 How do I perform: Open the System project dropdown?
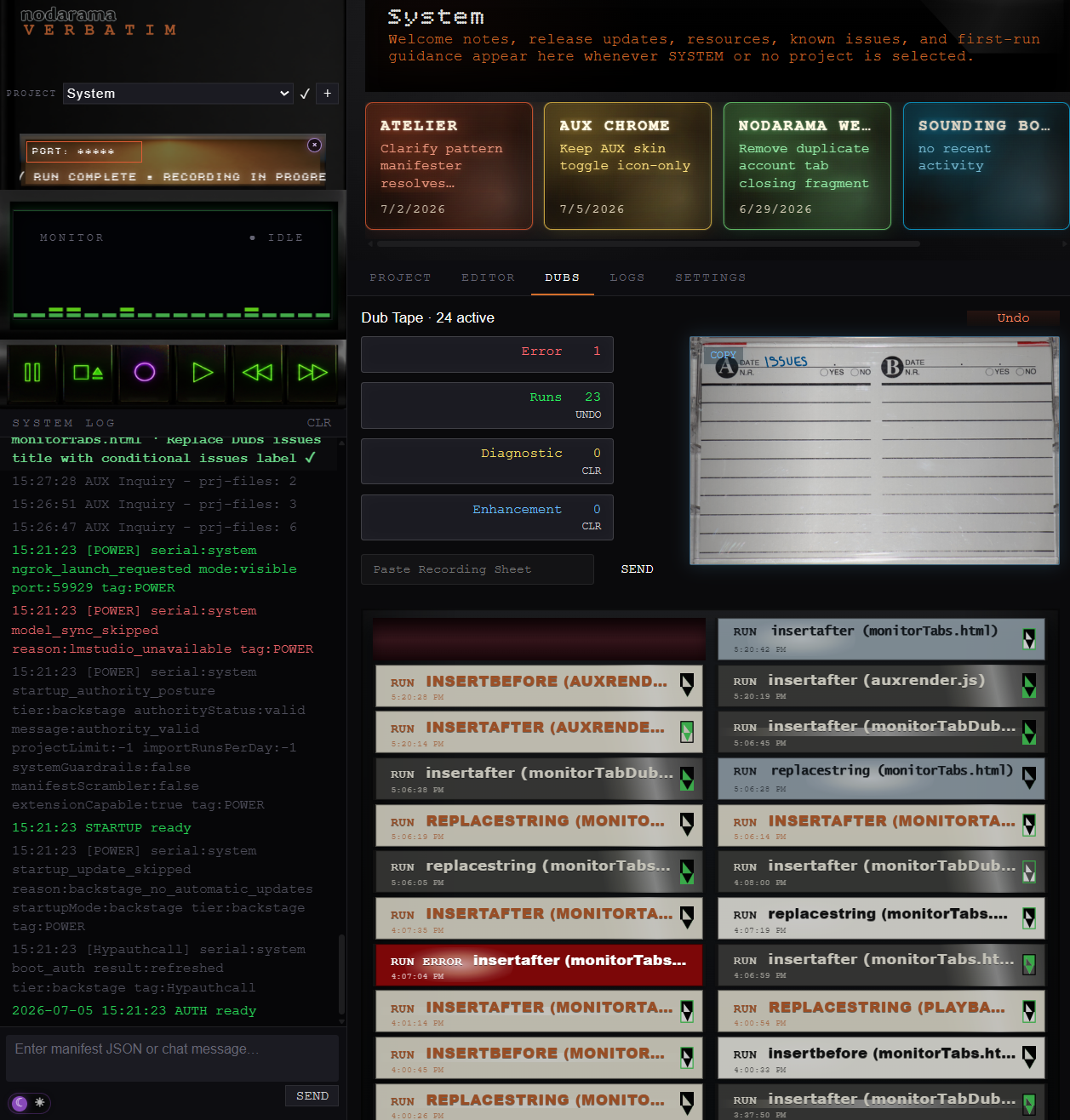178,94
